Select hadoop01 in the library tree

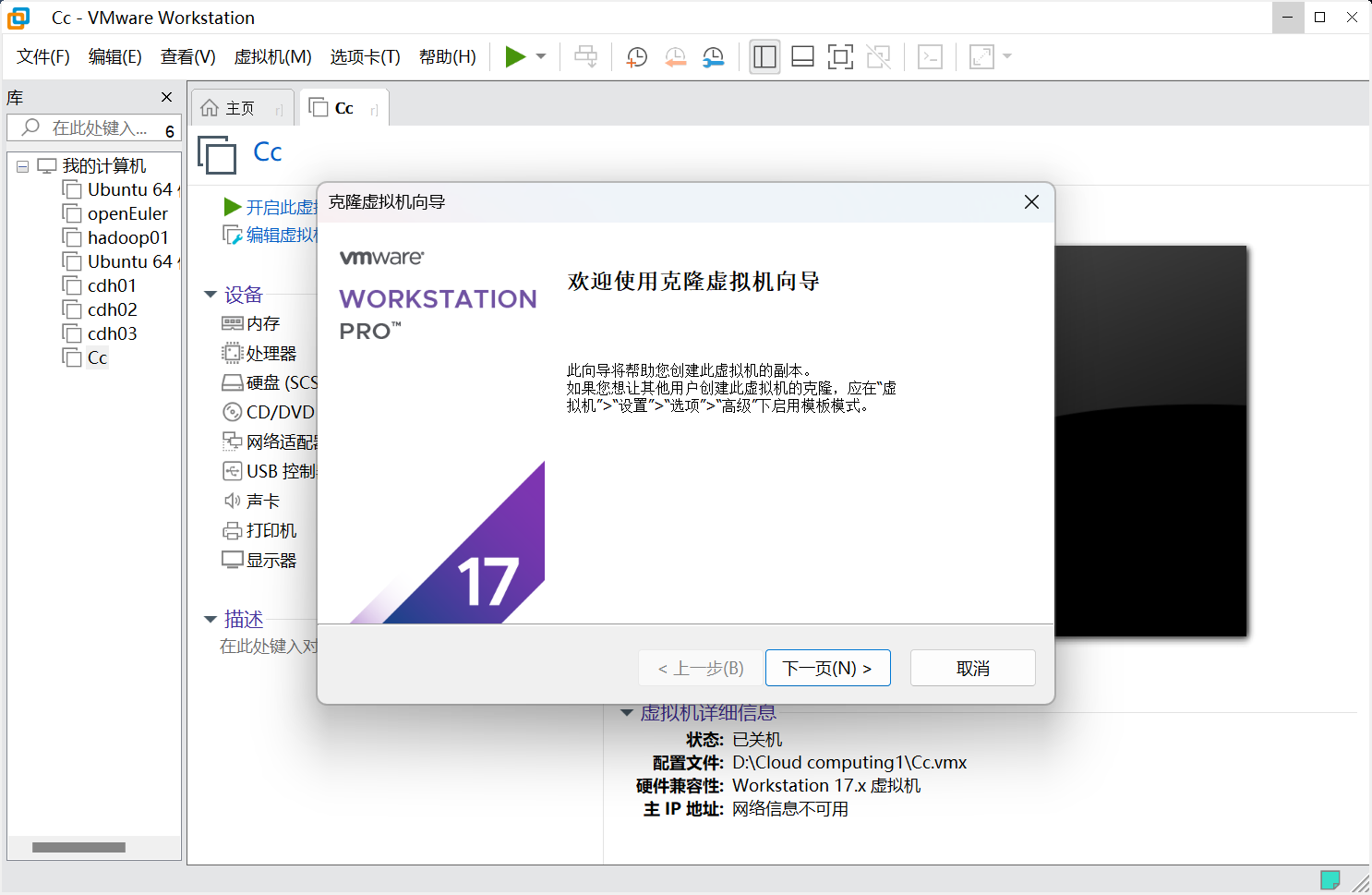click(x=115, y=237)
